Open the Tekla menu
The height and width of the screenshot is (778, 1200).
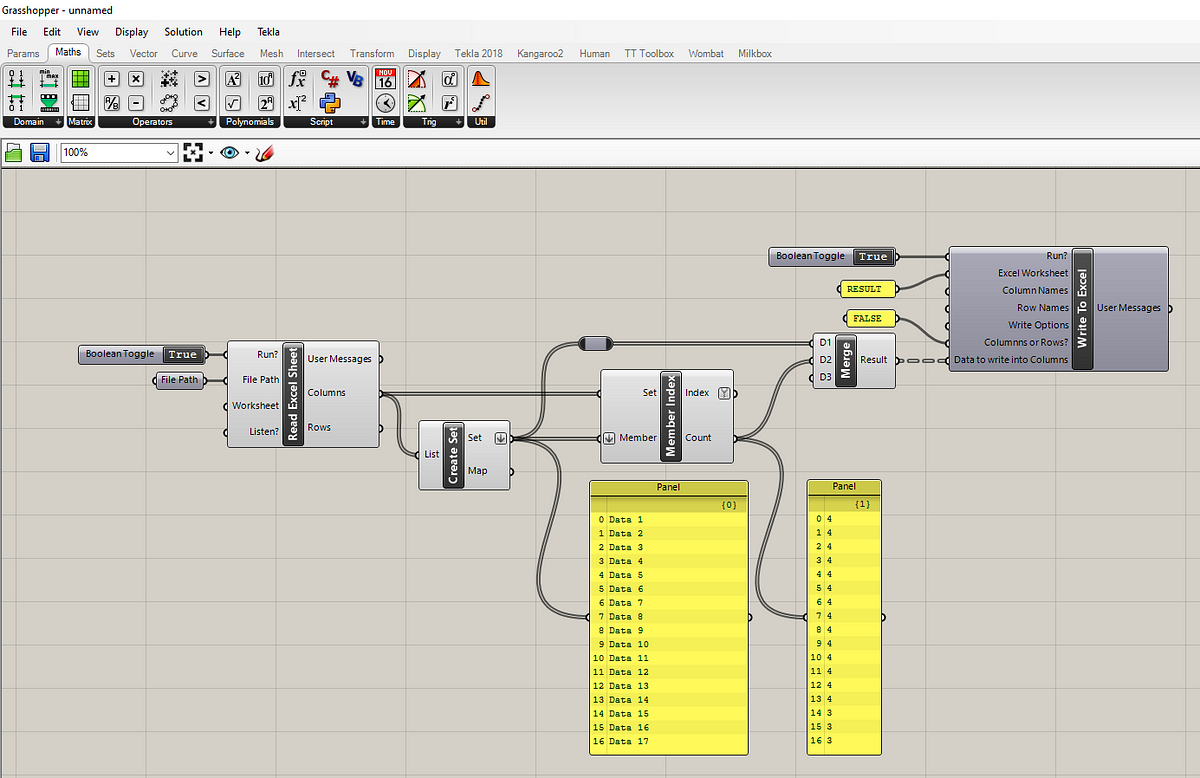click(268, 32)
